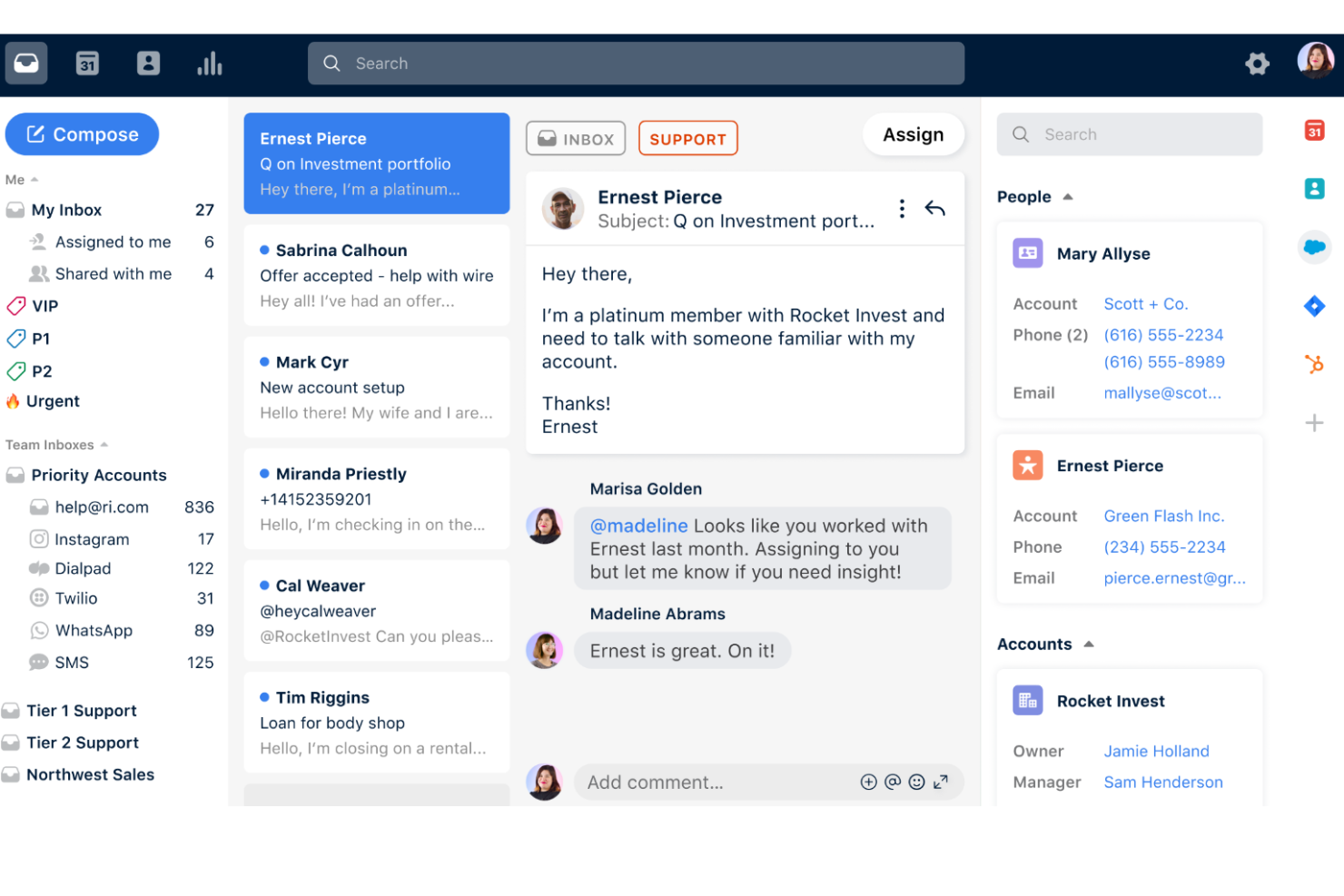
Task: Click the Compose button
Action: [82, 134]
